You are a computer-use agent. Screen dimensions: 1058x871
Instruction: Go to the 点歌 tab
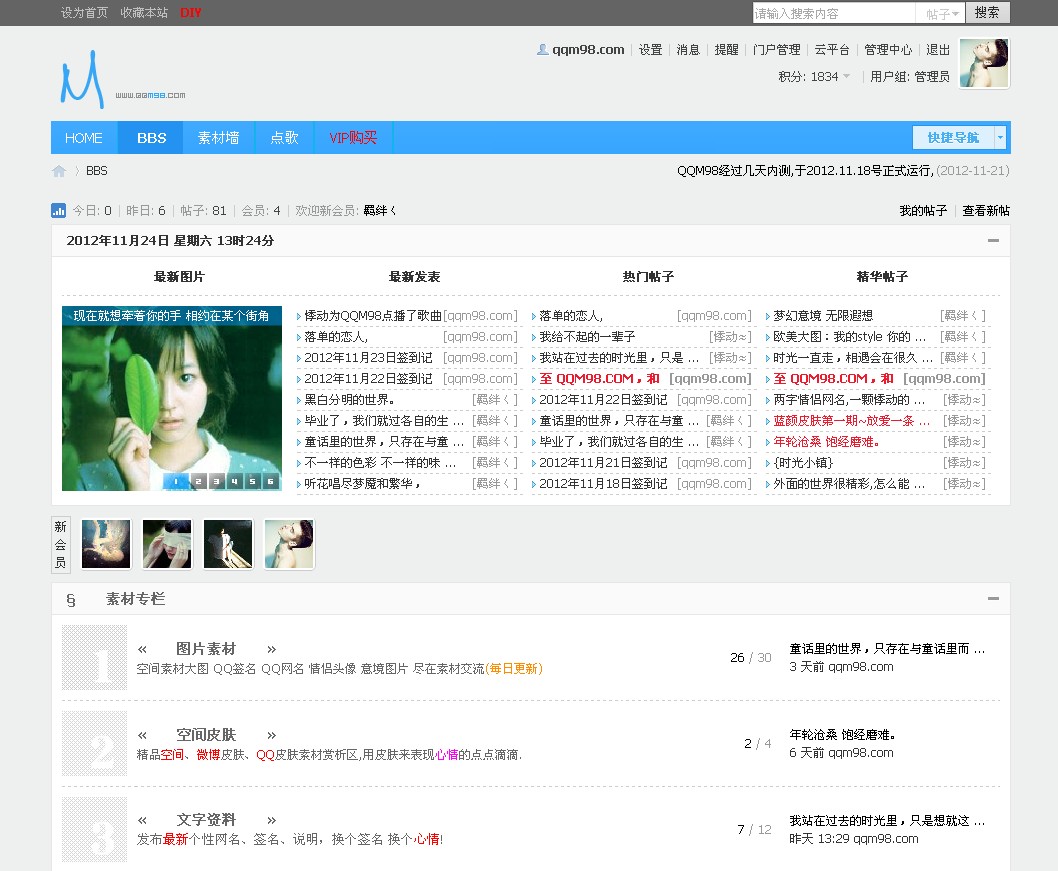click(x=284, y=138)
